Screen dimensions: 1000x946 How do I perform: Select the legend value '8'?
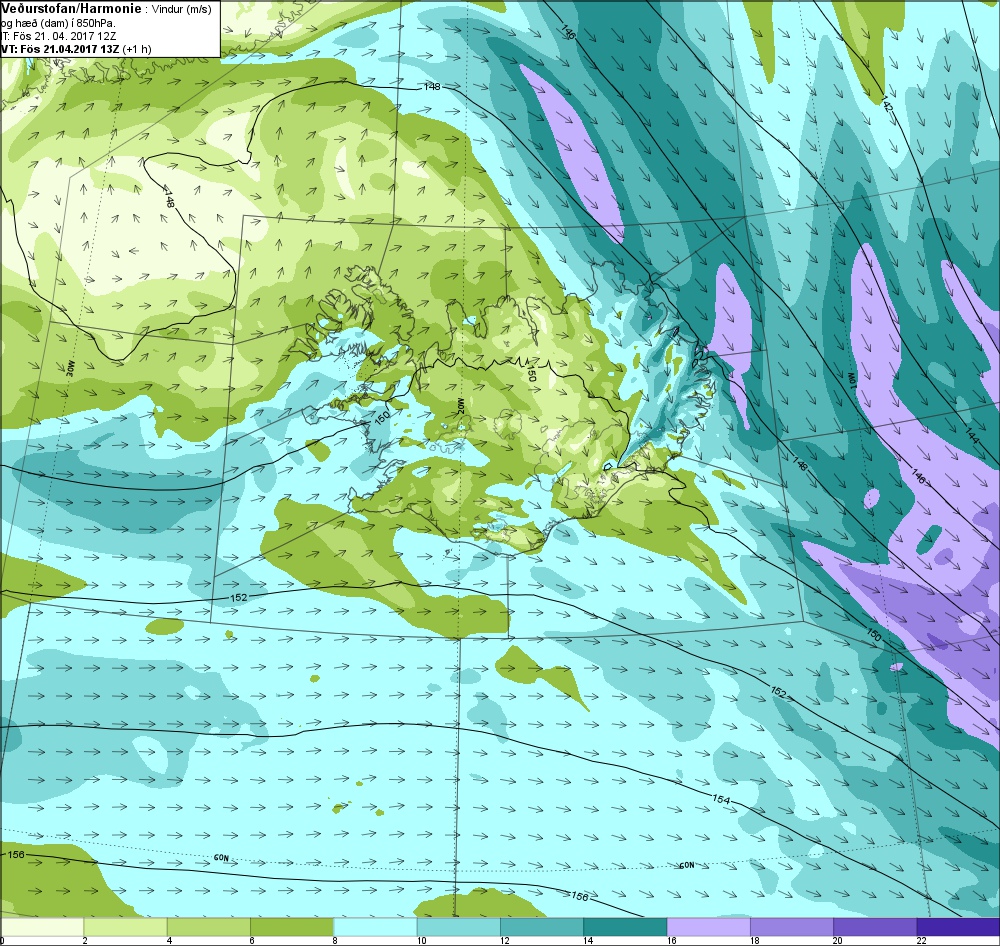335,940
